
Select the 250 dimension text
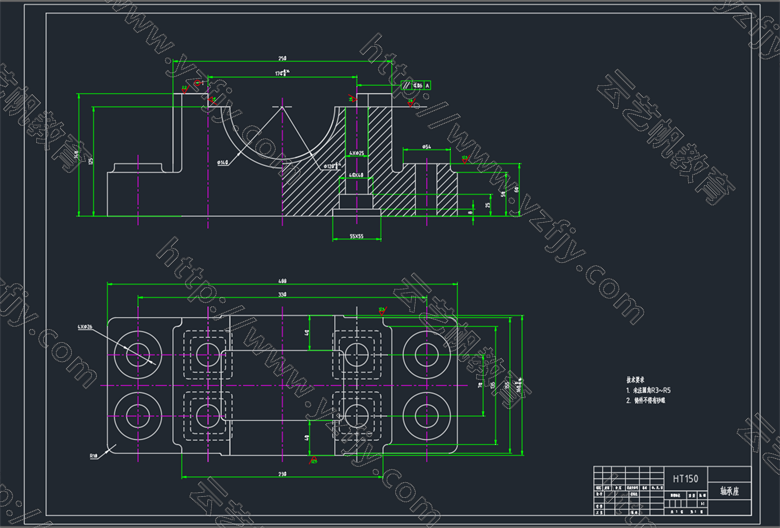(x=282, y=58)
